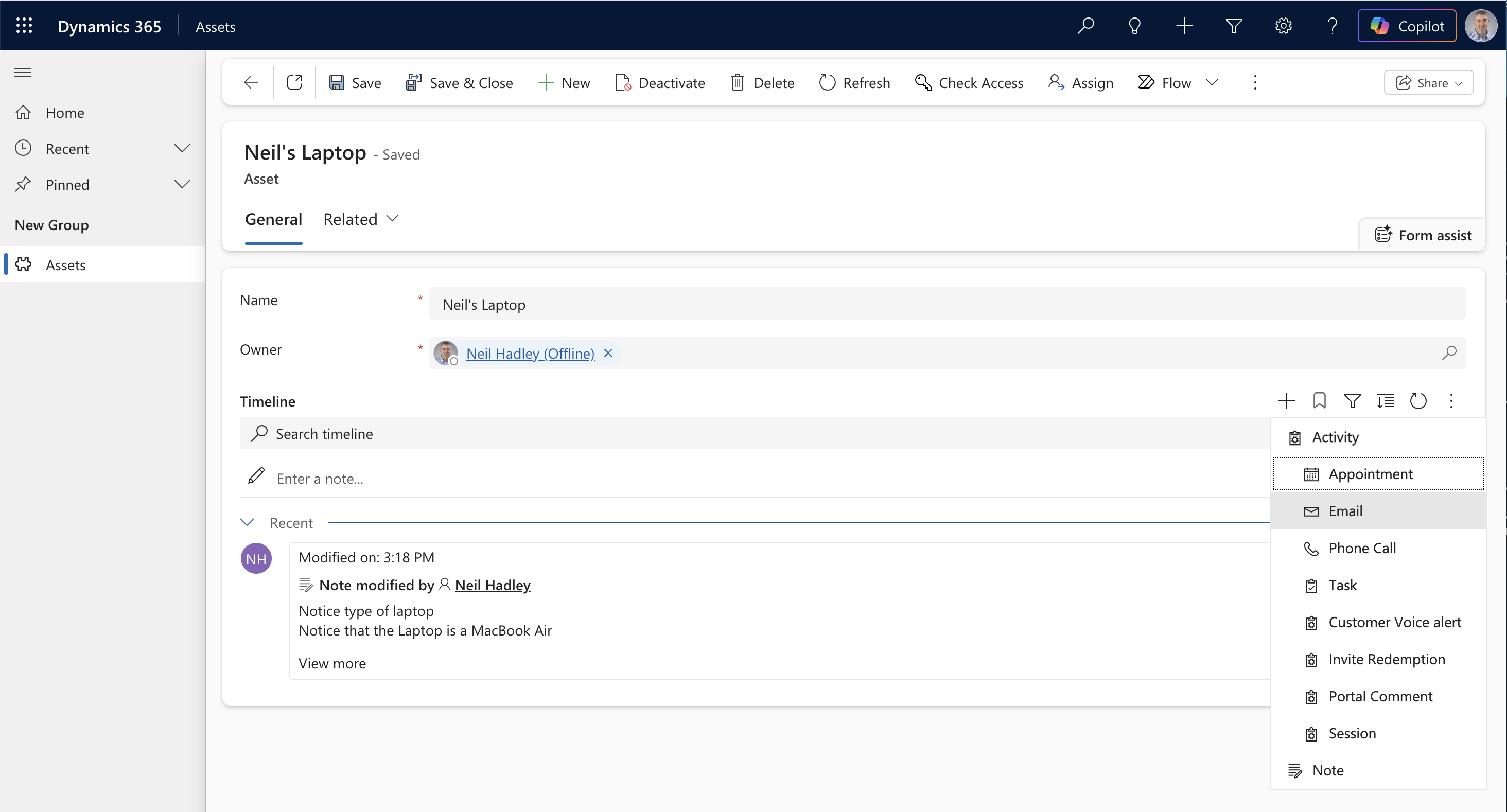Open the Copilot pane
Screen dimensions: 1507x812
pyautogui.click(x=1406, y=26)
